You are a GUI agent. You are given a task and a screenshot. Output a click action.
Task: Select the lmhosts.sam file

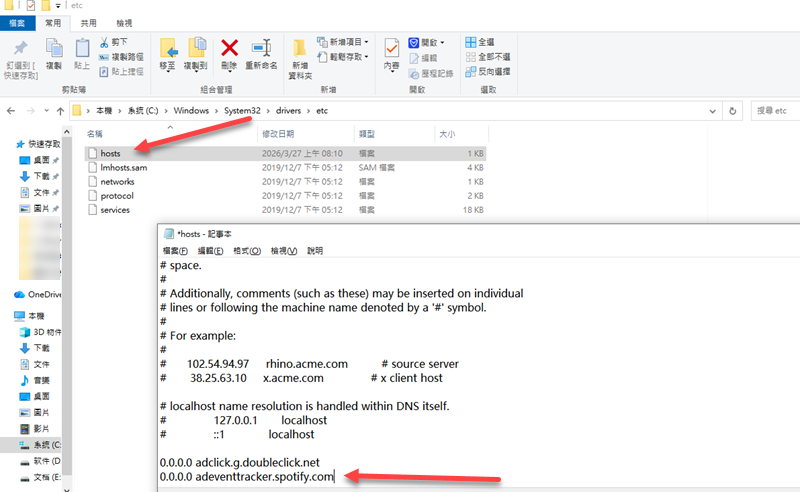coord(124,168)
